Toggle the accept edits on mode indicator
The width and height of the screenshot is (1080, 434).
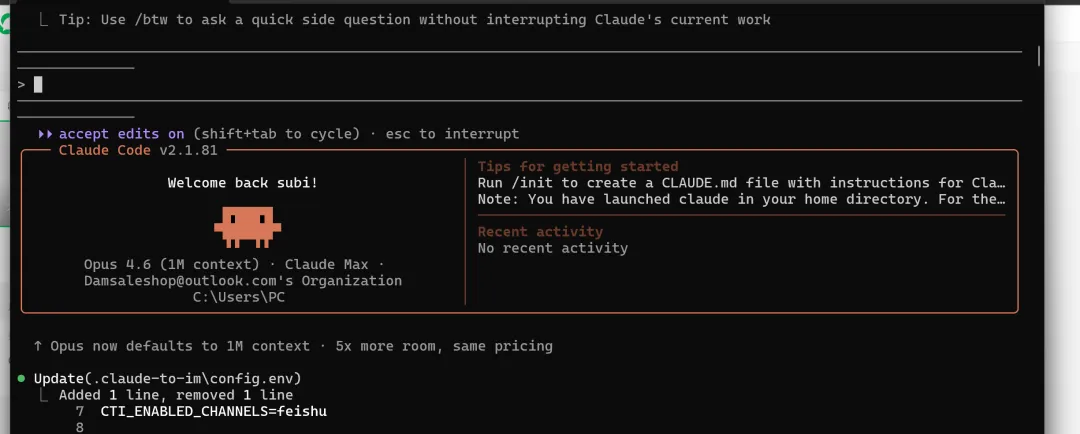121,134
